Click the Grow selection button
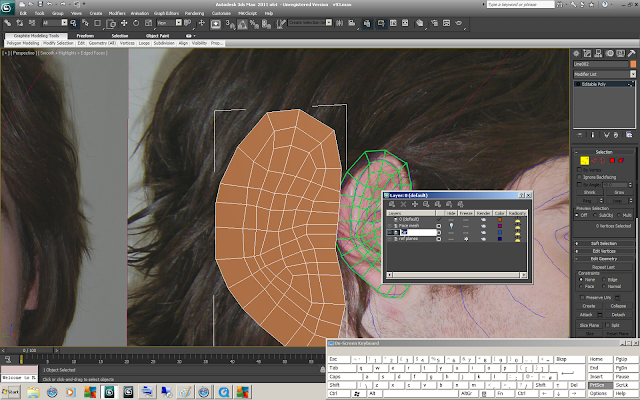This screenshot has height=400, width=640. [620, 192]
